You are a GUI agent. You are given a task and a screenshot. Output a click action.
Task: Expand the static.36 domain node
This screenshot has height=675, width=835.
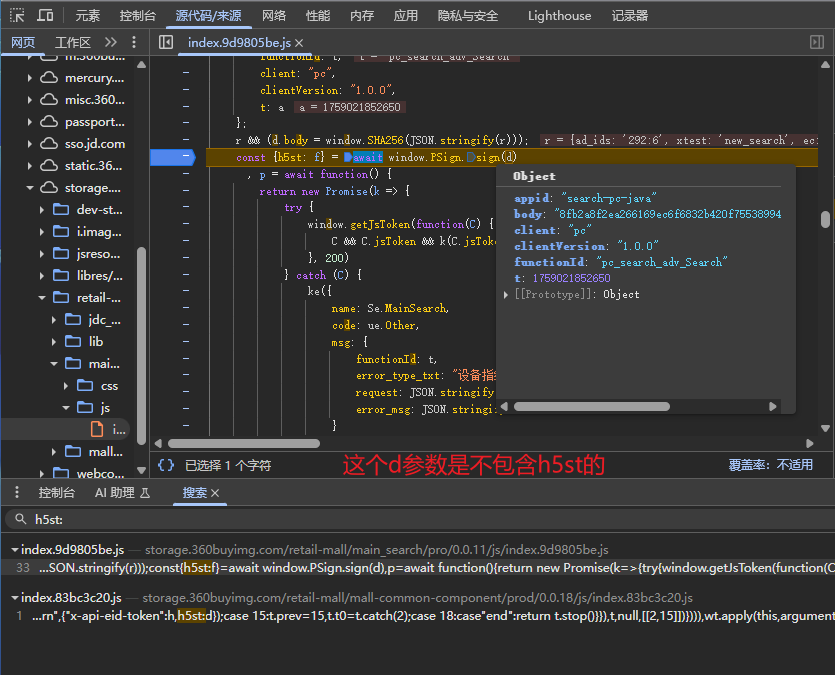tap(30, 166)
